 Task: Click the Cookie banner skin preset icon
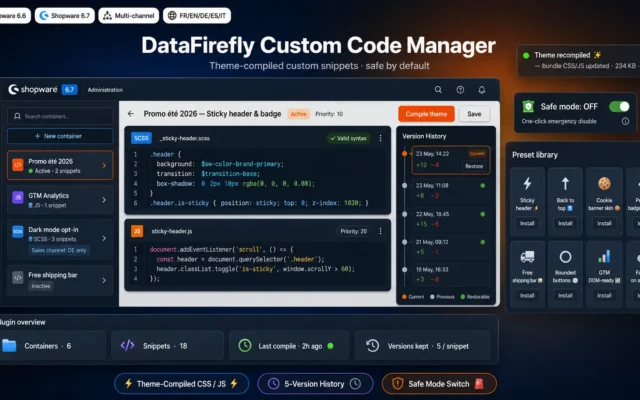[x=604, y=183]
